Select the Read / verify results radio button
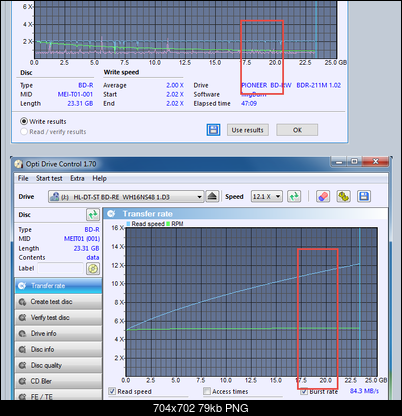The width and height of the screenshot is (402, 416). 24,132
